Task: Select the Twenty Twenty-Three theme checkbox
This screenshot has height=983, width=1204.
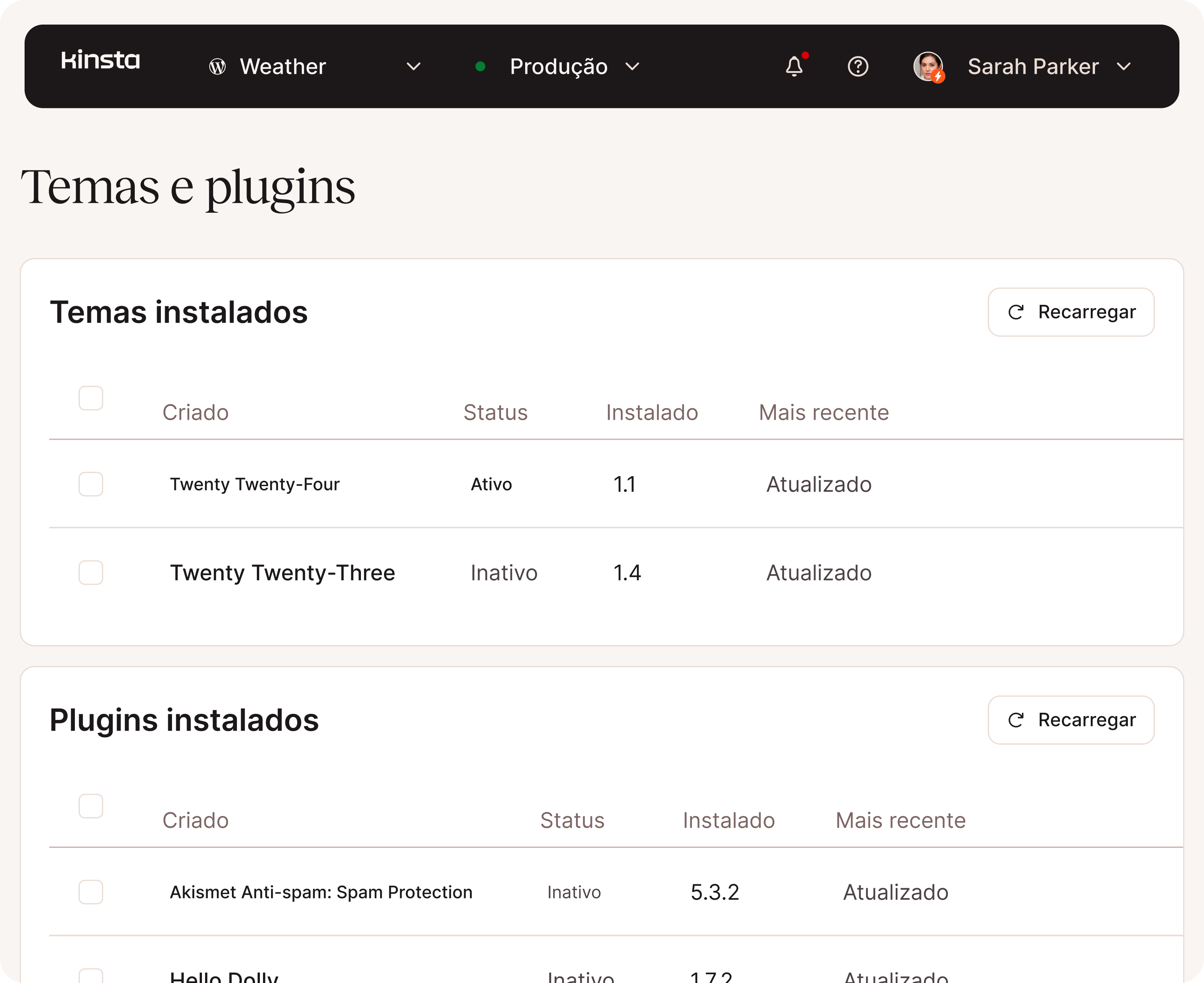Action: 91,573
